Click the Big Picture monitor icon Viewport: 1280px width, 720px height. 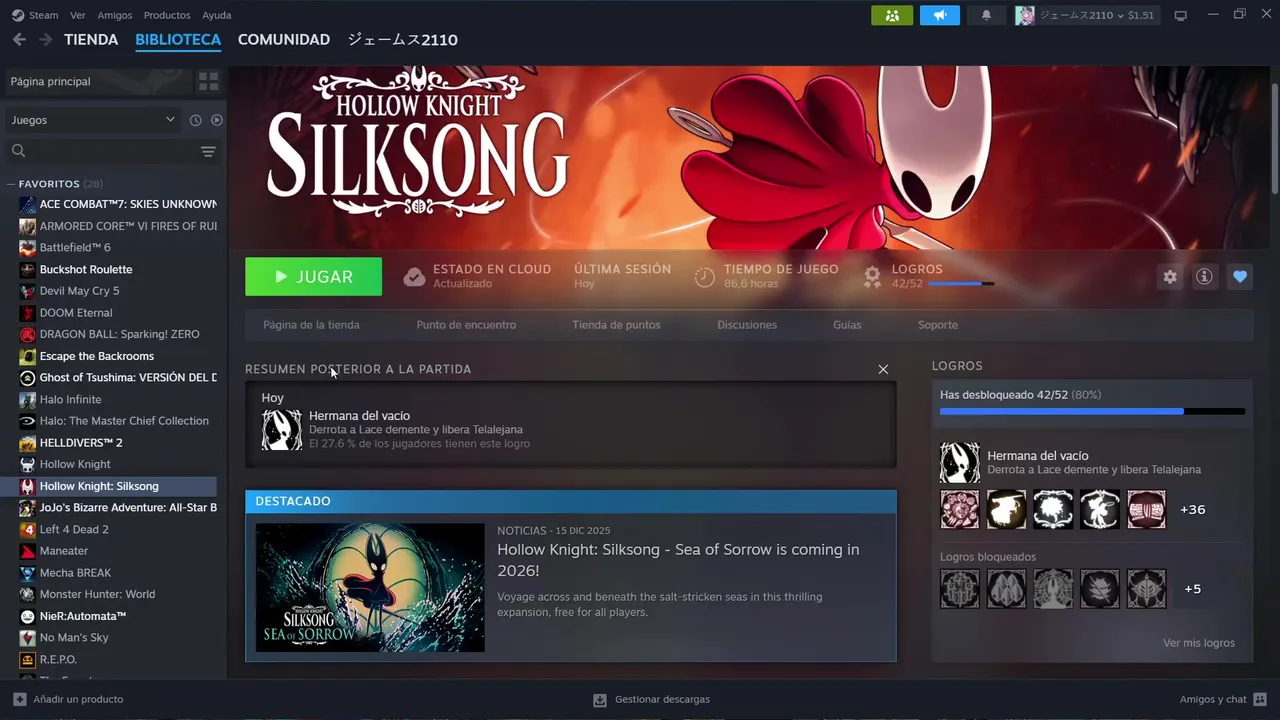coord(1180,15)
